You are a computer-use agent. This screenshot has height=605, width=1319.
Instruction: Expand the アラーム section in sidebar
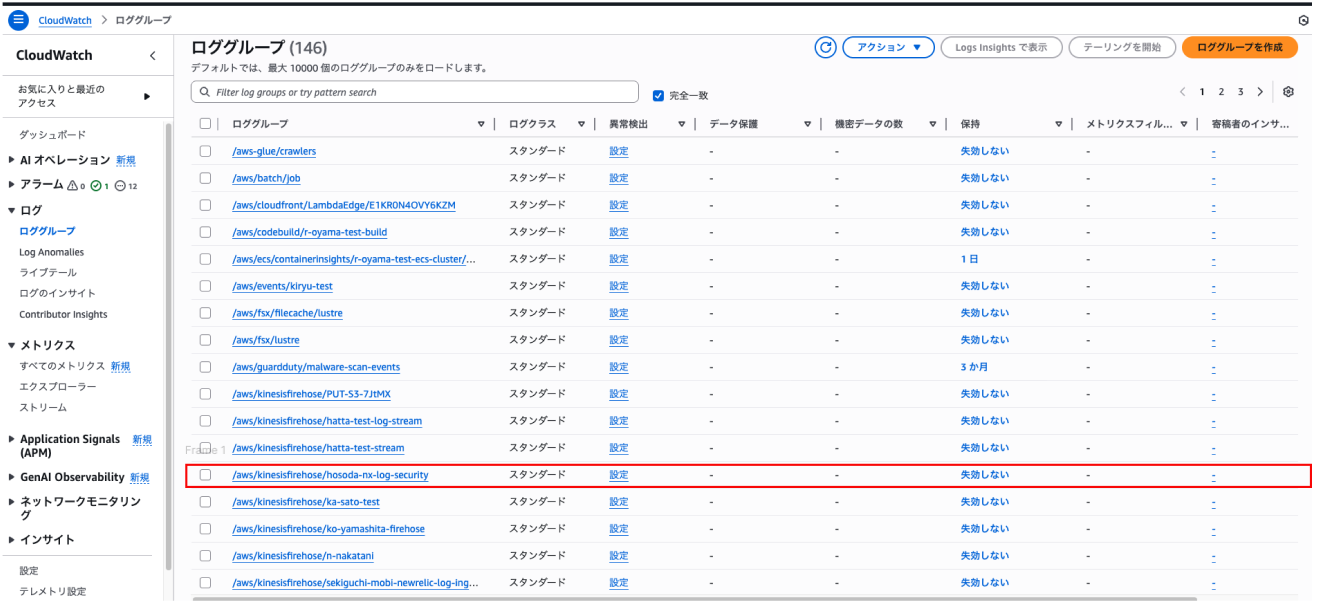coord(11,185)
